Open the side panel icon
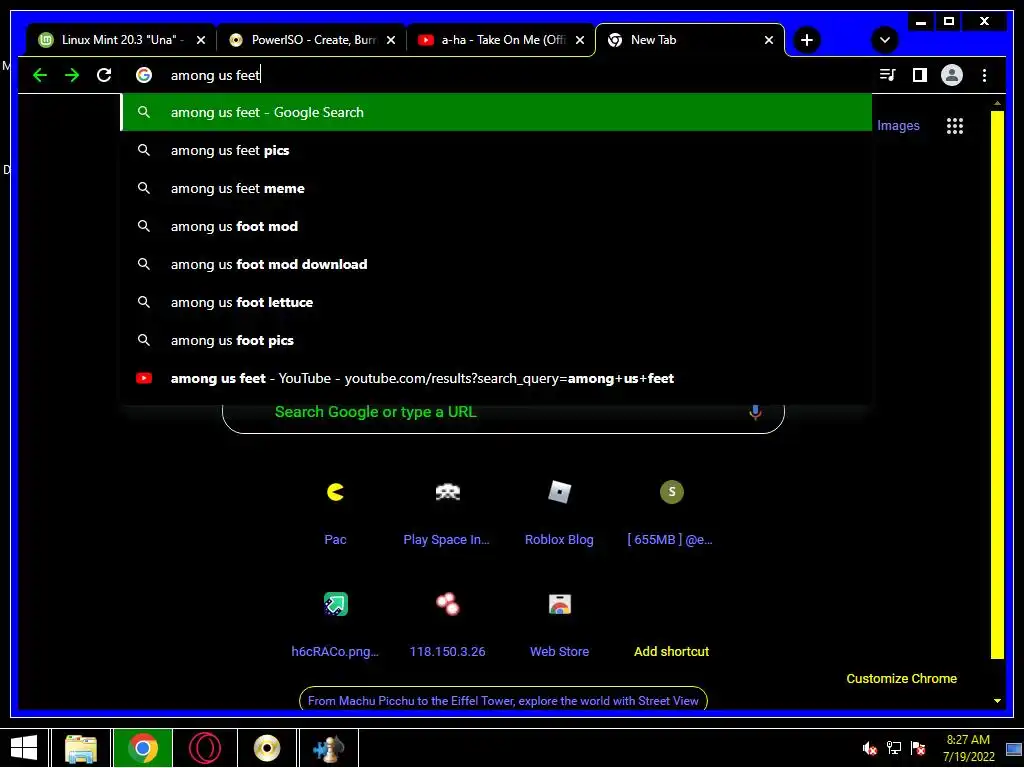Image resolution: width=1024 pixels, height=768 pixels. click(x=920, y=75)
